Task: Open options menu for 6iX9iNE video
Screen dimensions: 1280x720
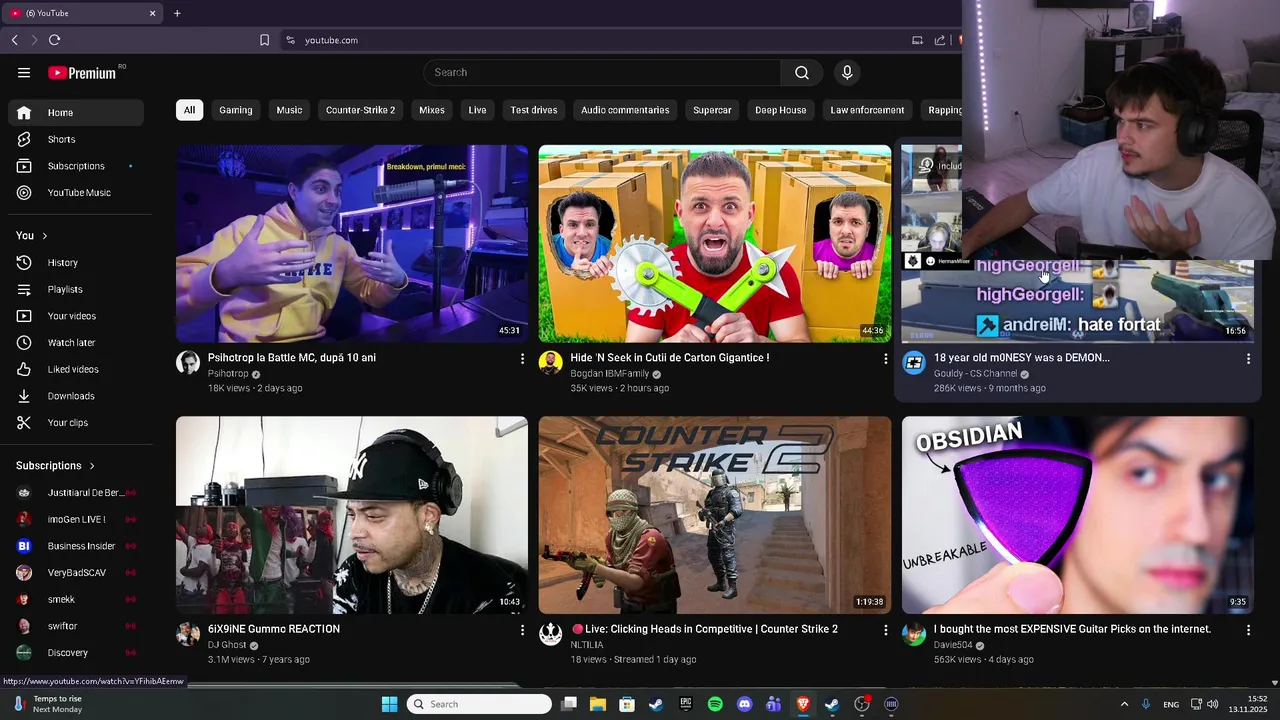Action: click(522, 630)
